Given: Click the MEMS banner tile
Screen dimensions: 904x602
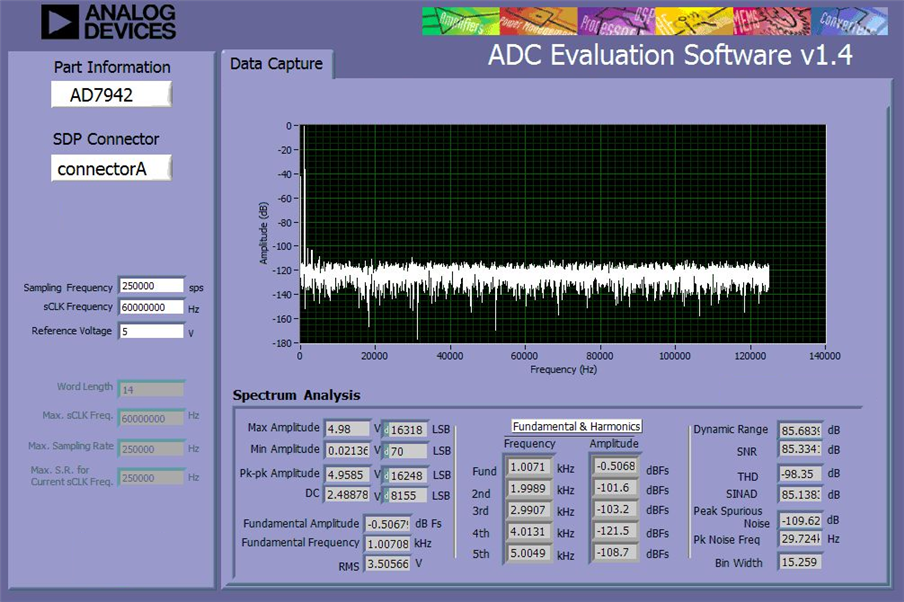Looking at the screenshot, I should 772,21.
